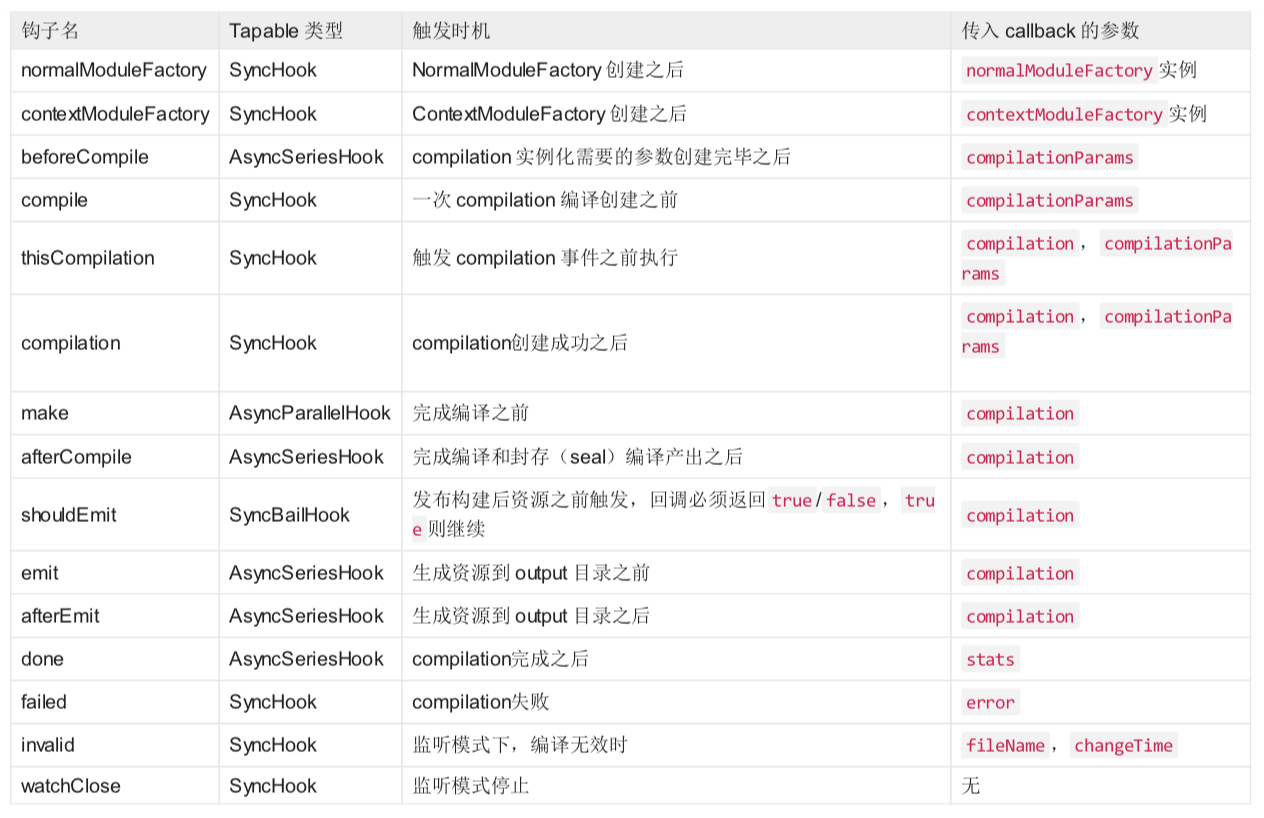Click the "changeTime" code tag
Viewport: 1264px width, 818px height.
tap(1123, 746)
